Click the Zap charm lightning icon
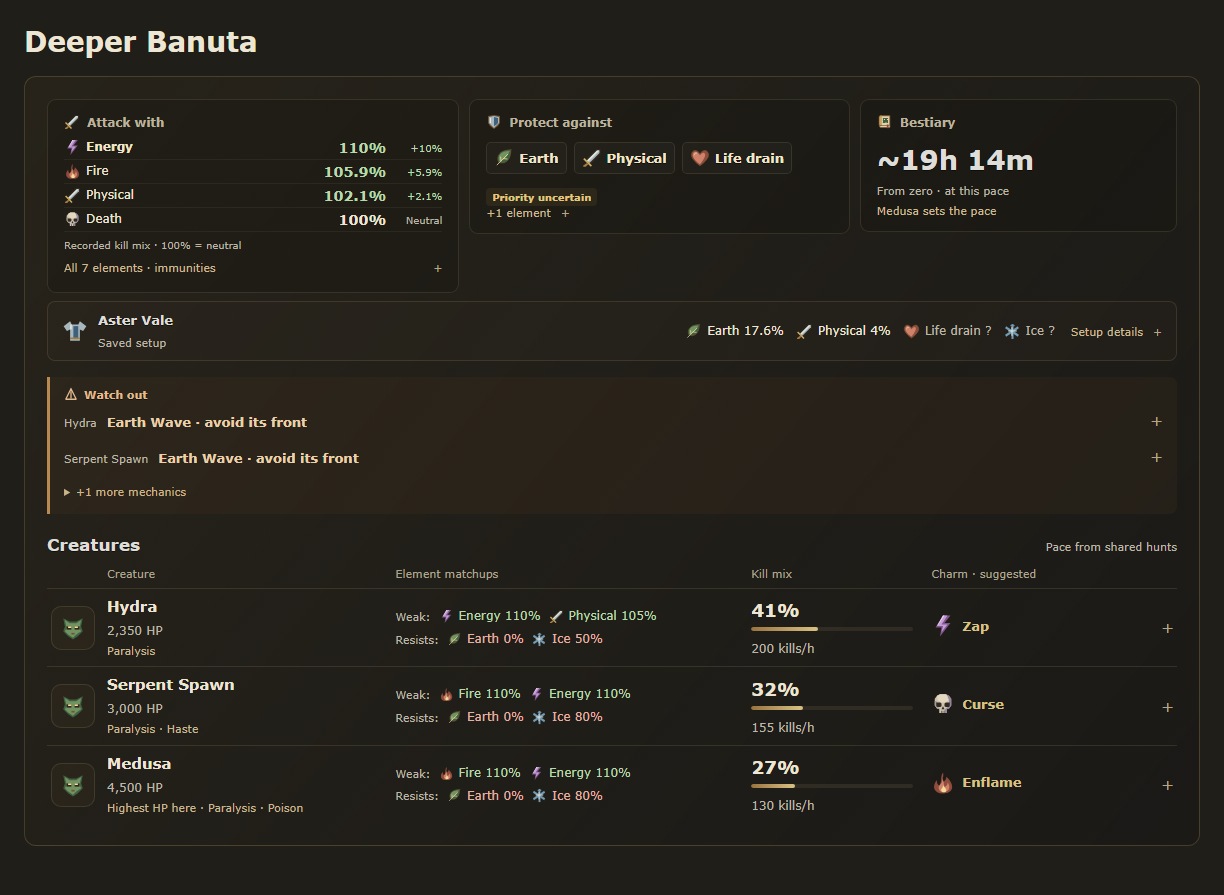1224x895 pixels. [943, 626]
